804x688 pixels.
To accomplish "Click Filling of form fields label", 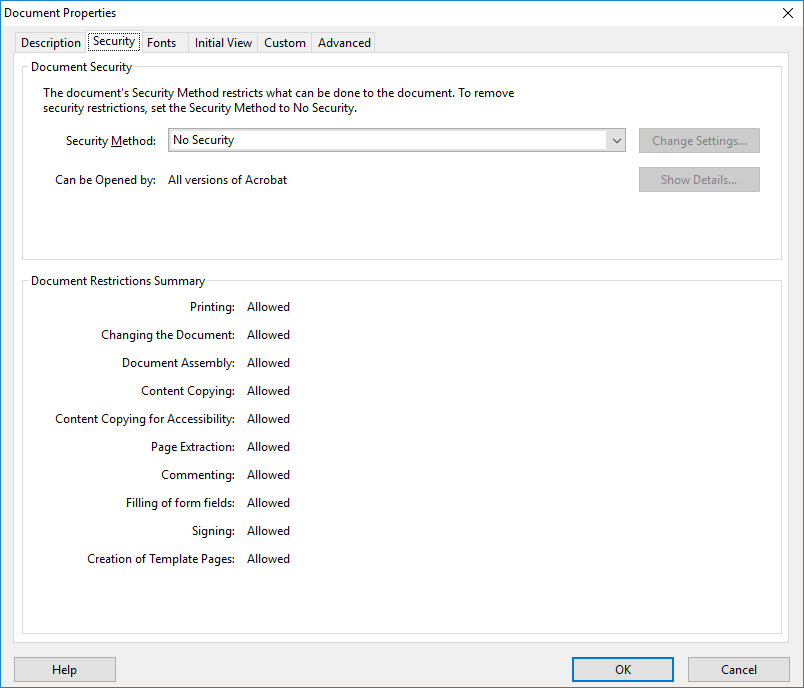I will pyautogui.click(x=180, y=503).
